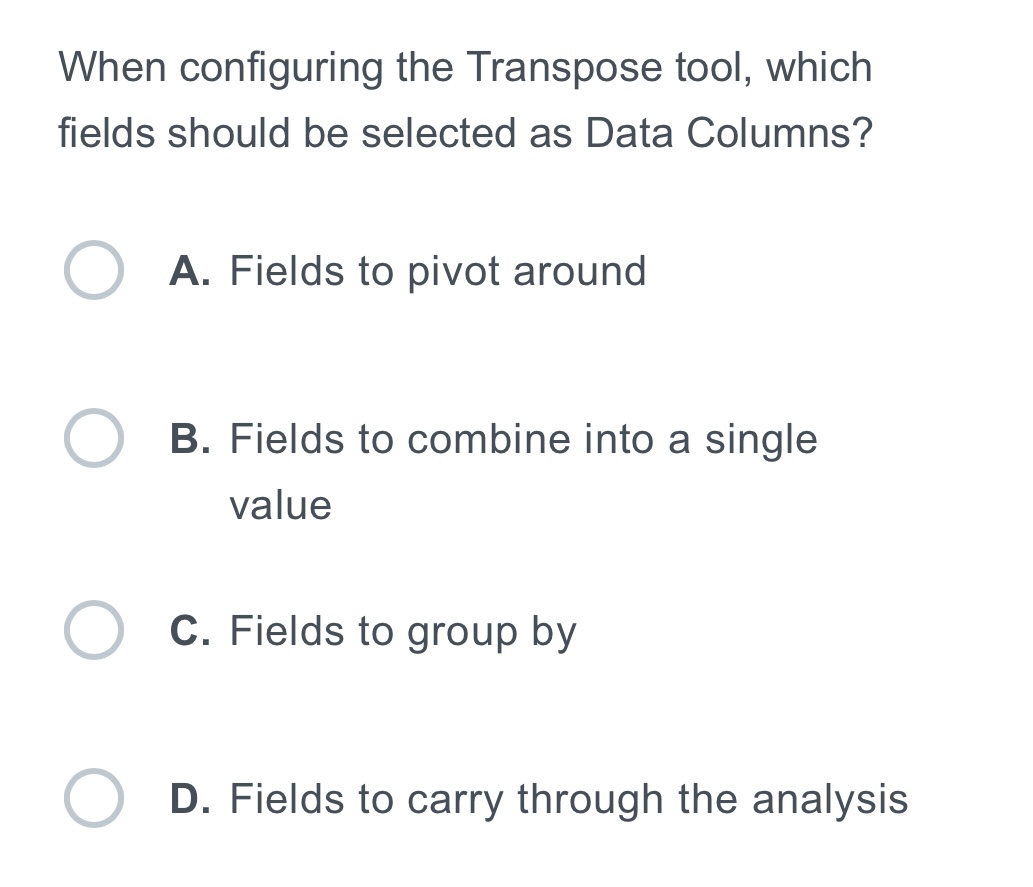This screenshot has height=887, width=1033.
Task: Click the word 'value' under option B
Action: pos(281,506)
